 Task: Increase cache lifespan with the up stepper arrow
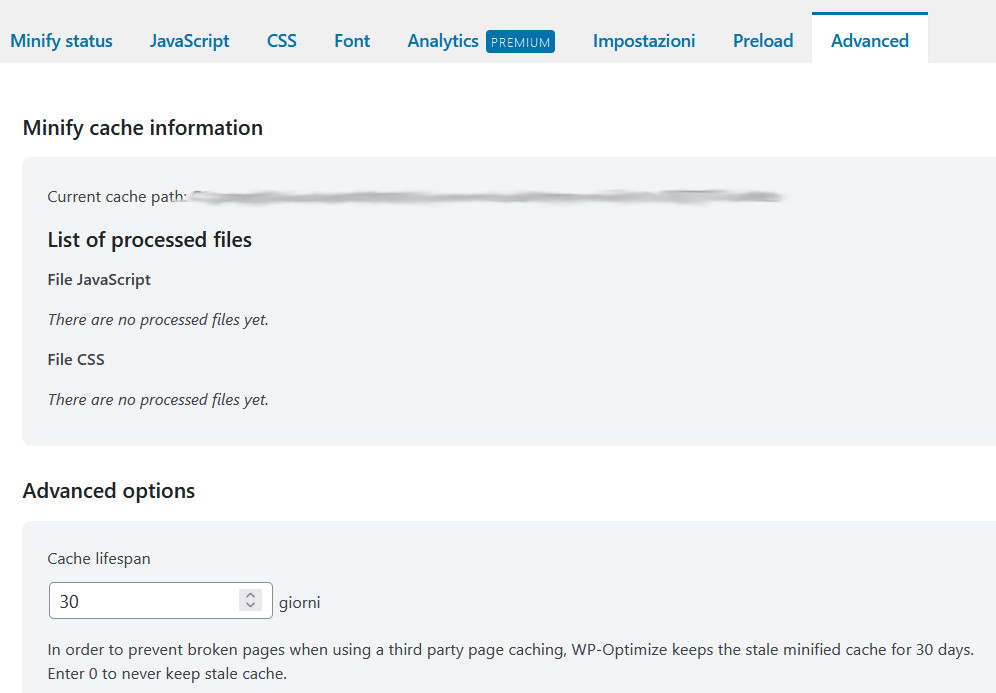251,594
